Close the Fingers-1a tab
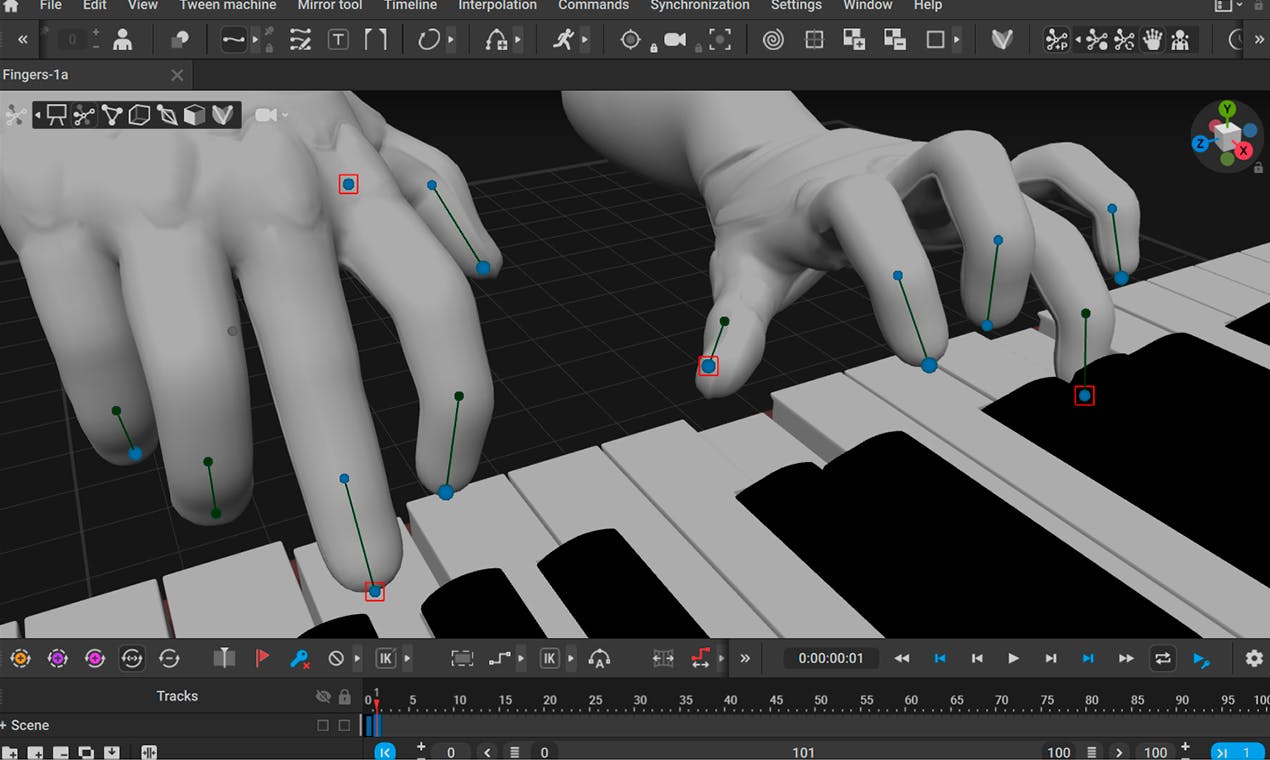 pos(177,75)
